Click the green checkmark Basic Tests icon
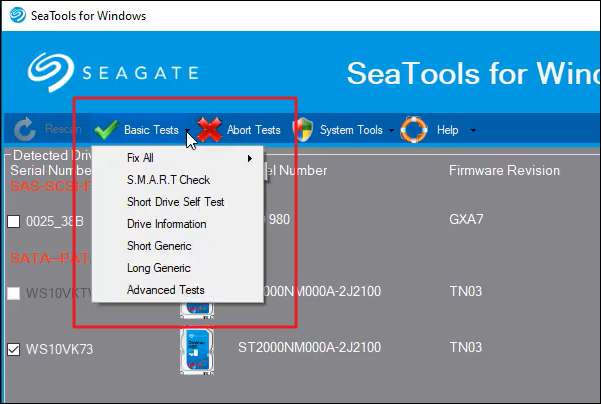Viewport: 601px width, 404px height. click(107, 130)
